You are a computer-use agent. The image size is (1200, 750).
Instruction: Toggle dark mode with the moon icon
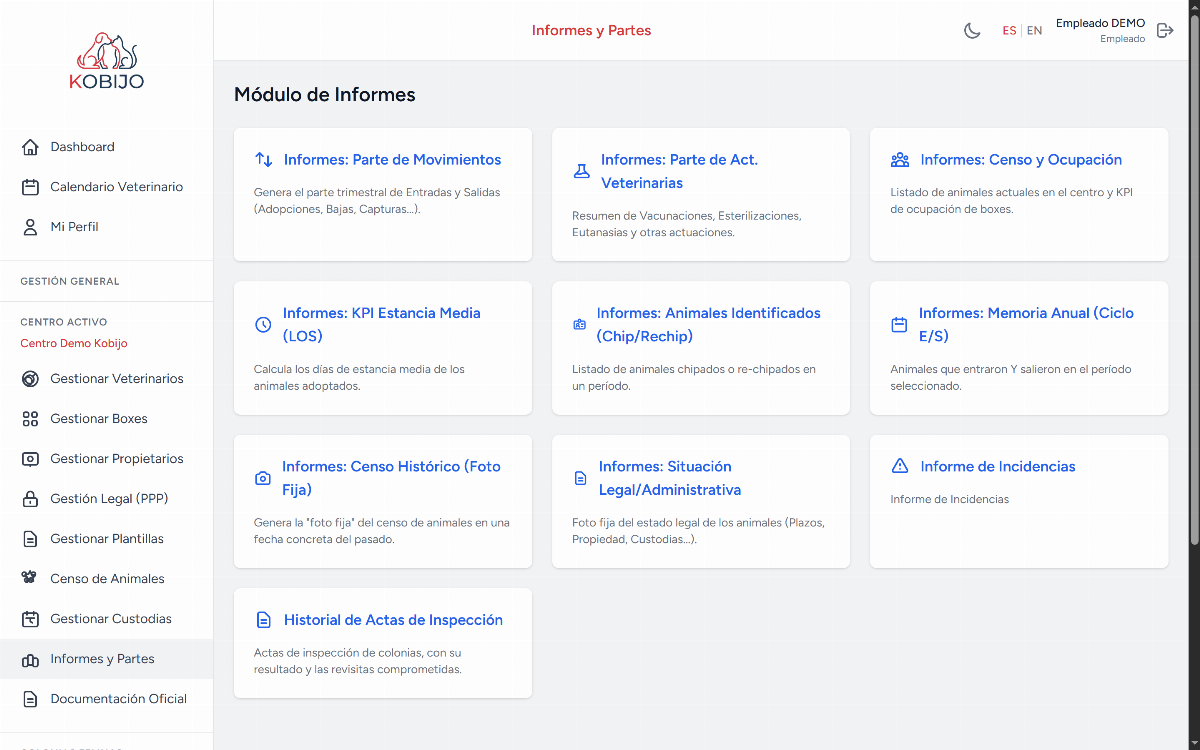972,30
